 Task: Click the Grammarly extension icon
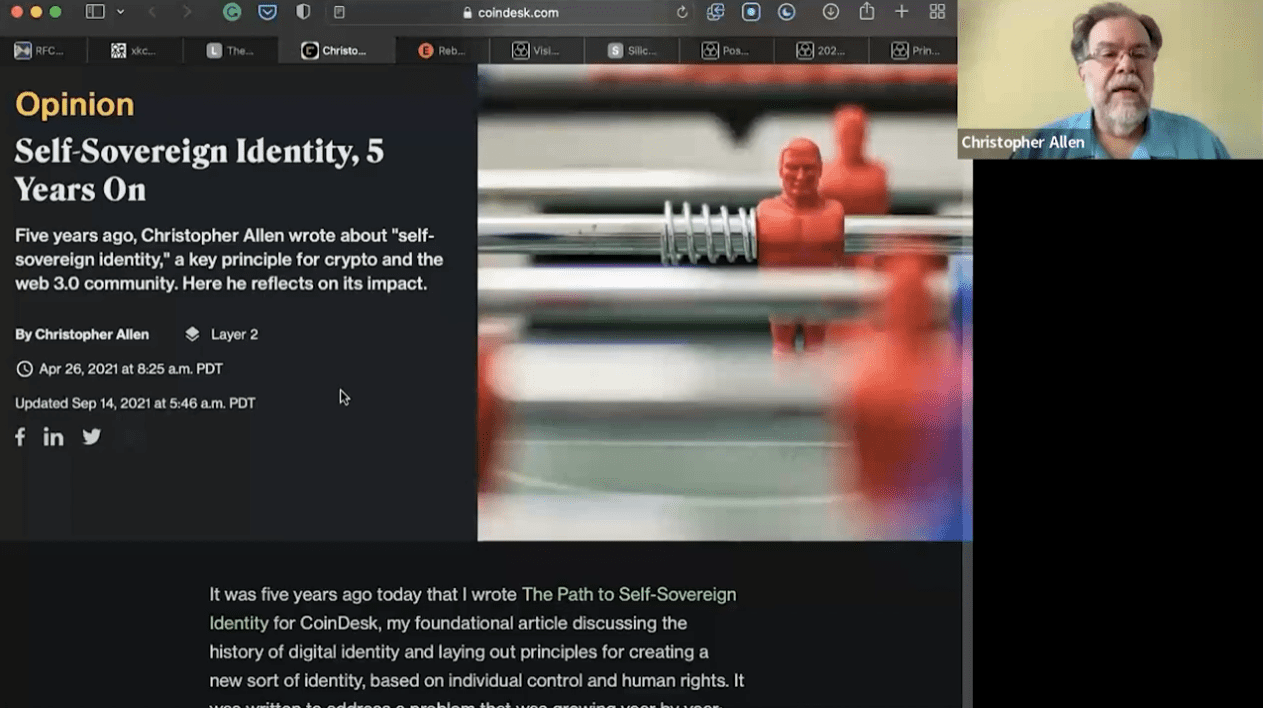click(x=232, y=12)
